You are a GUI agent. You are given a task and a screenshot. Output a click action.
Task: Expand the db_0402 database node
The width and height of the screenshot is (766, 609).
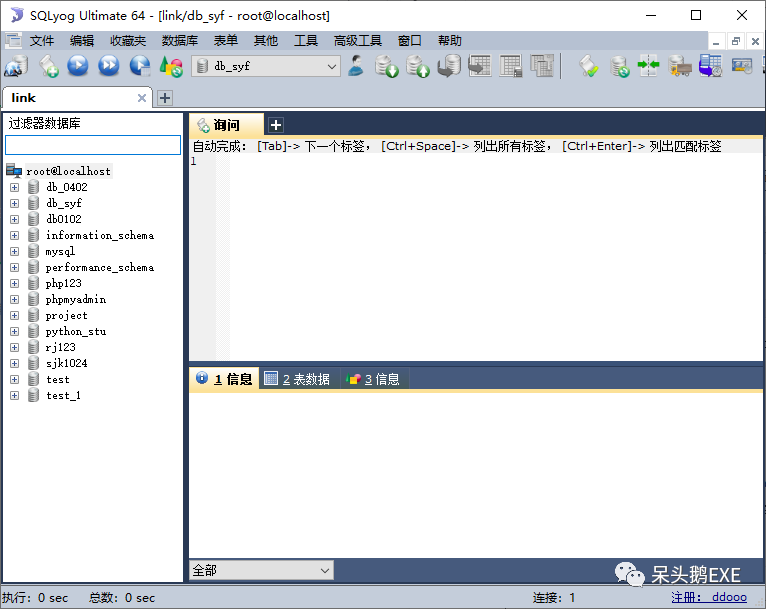pyautogui.click(x=15, y=187)
